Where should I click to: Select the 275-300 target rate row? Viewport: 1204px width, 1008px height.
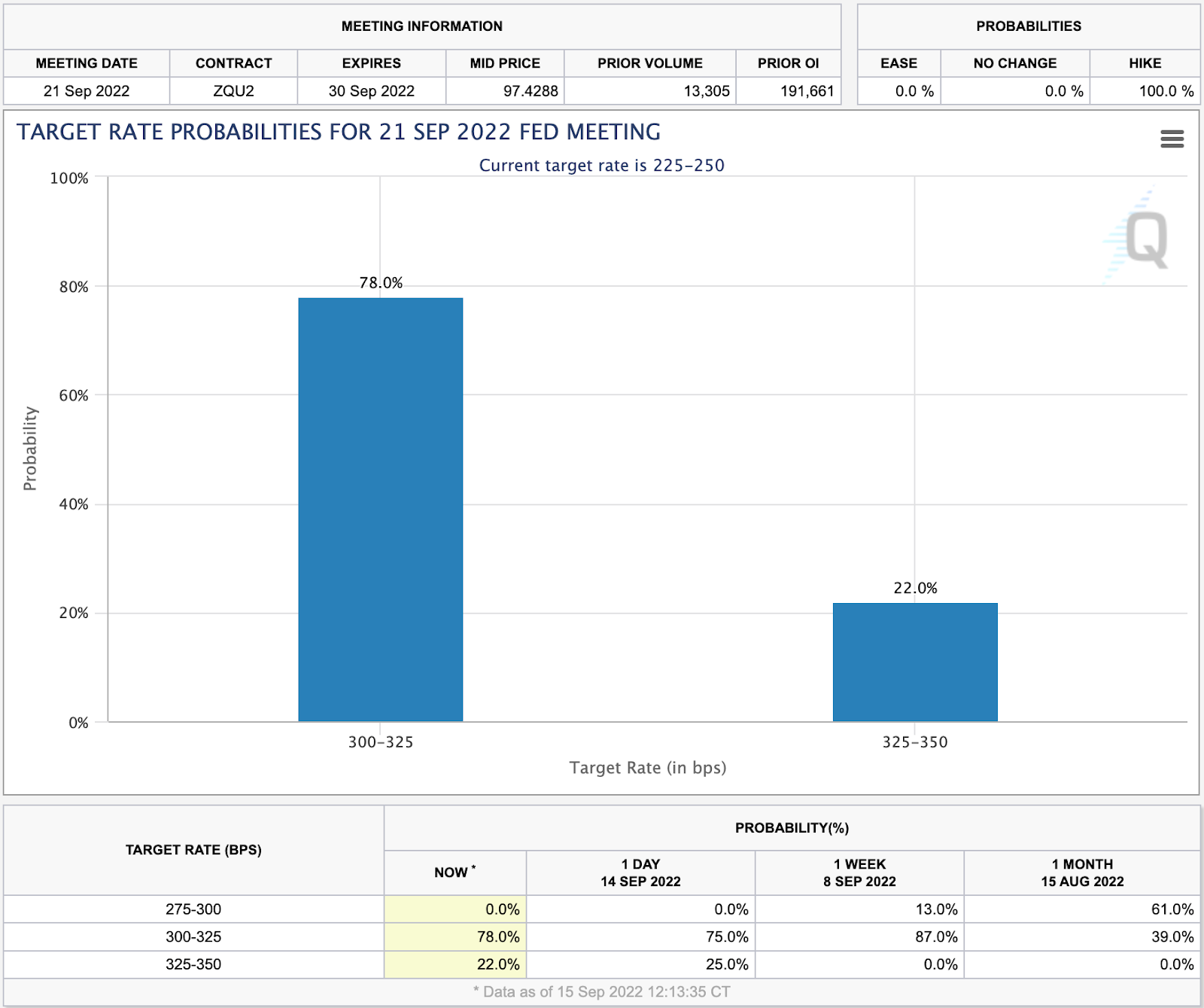193,909
